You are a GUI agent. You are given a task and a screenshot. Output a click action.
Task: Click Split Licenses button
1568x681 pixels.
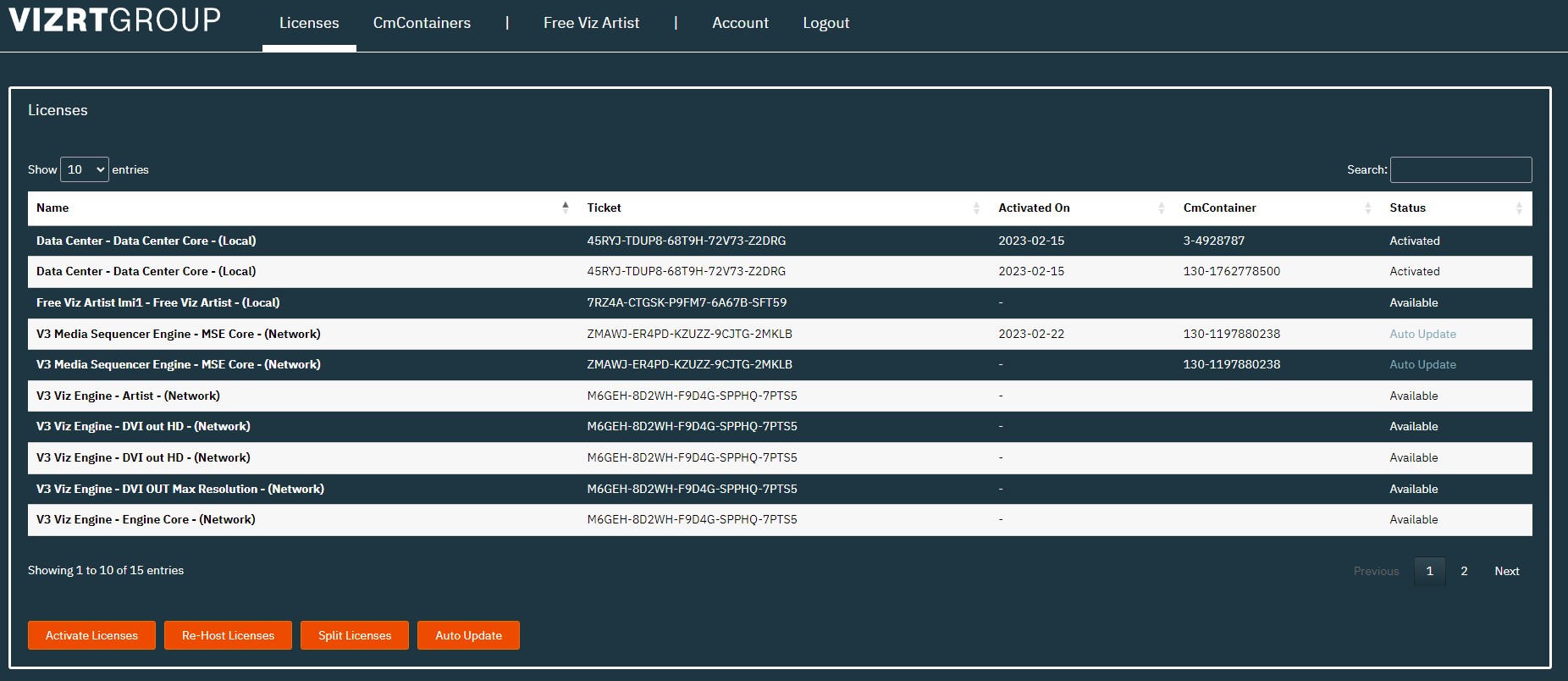point(355,635)
